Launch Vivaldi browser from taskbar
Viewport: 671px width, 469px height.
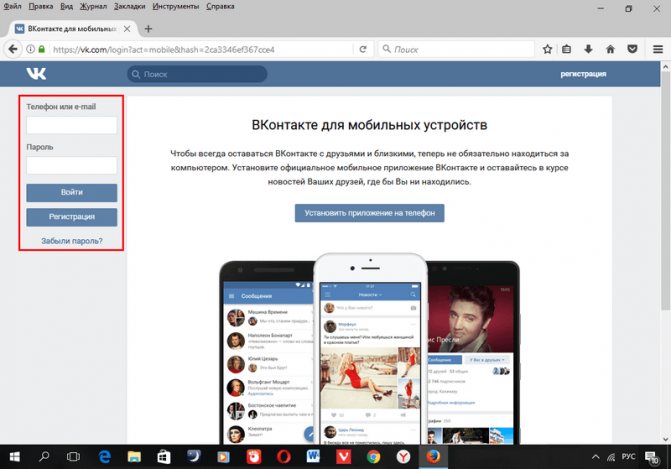coord(343,457)
